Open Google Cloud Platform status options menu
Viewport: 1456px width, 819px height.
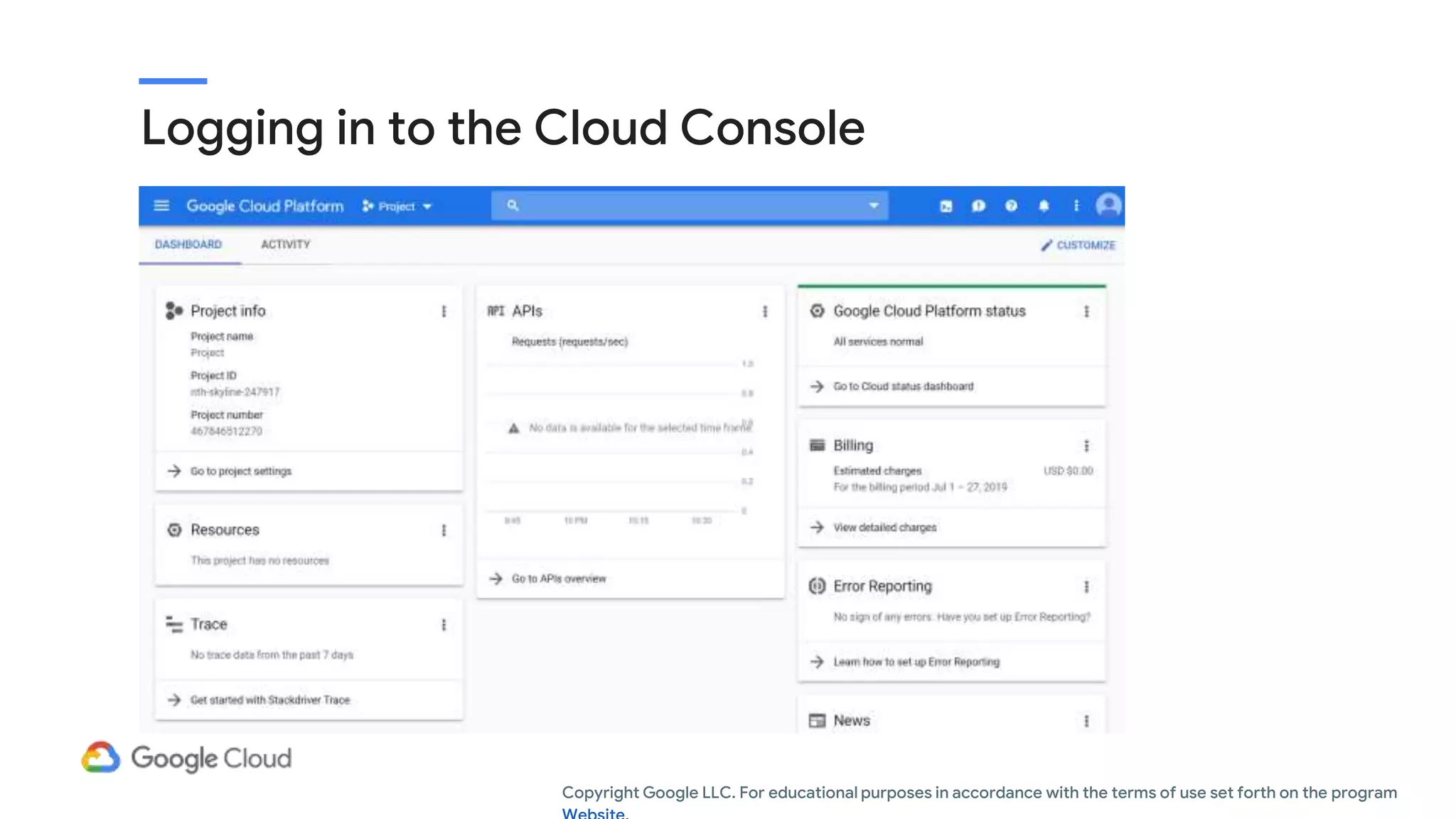point(1086,311)
